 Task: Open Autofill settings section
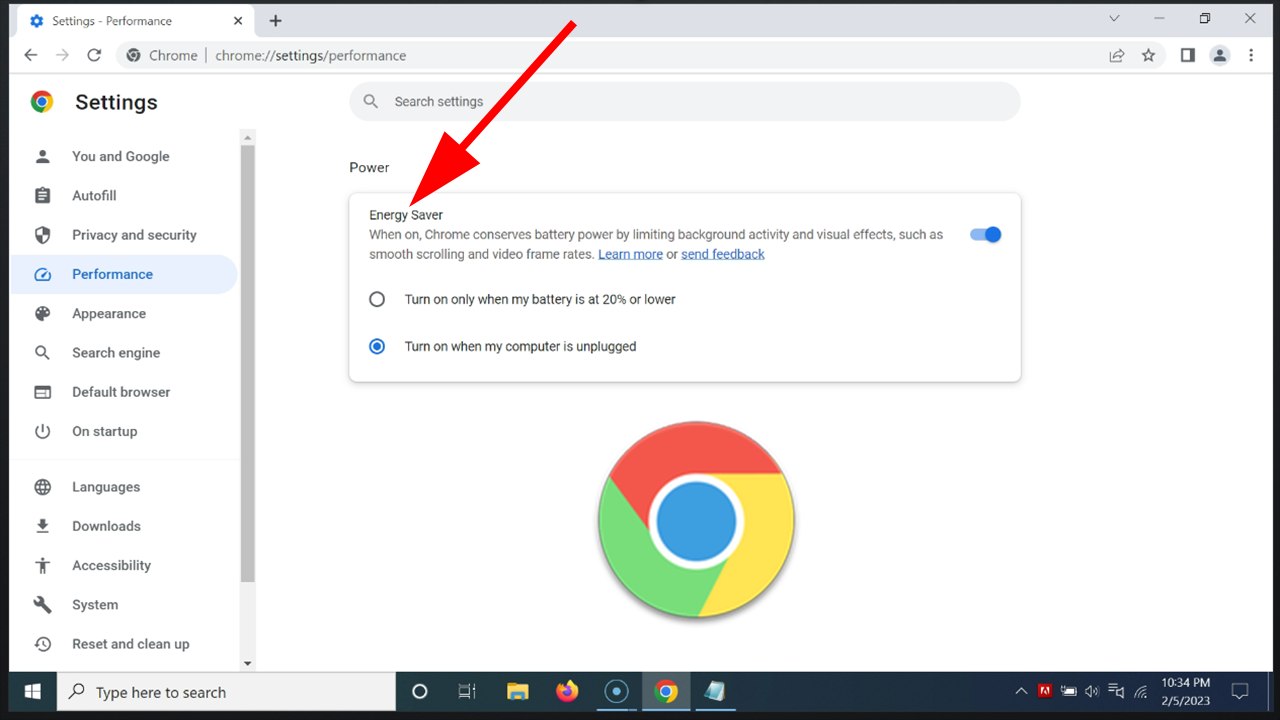tap(94, 196)
